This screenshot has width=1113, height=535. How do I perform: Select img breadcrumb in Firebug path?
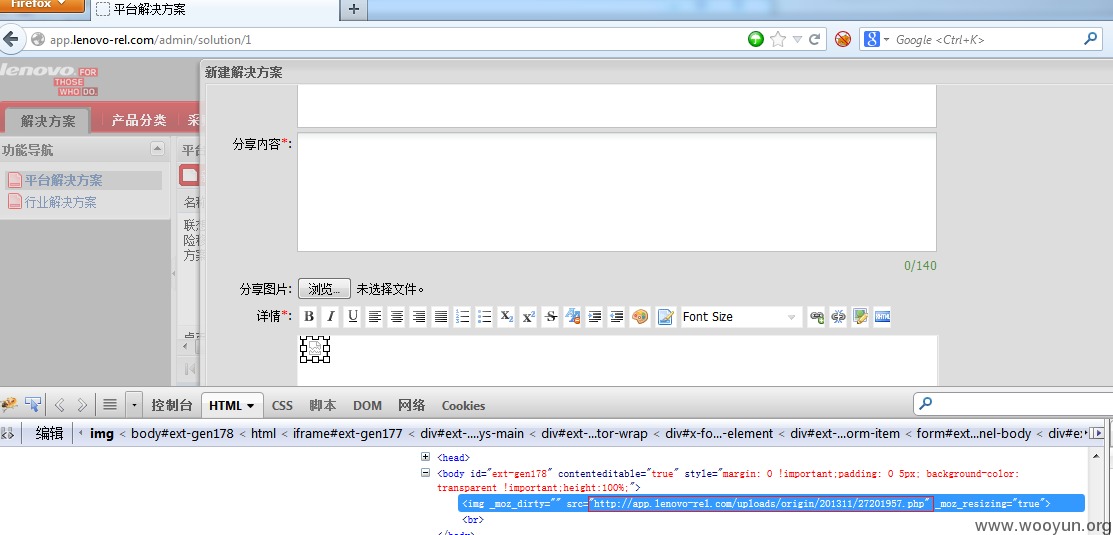102,433
